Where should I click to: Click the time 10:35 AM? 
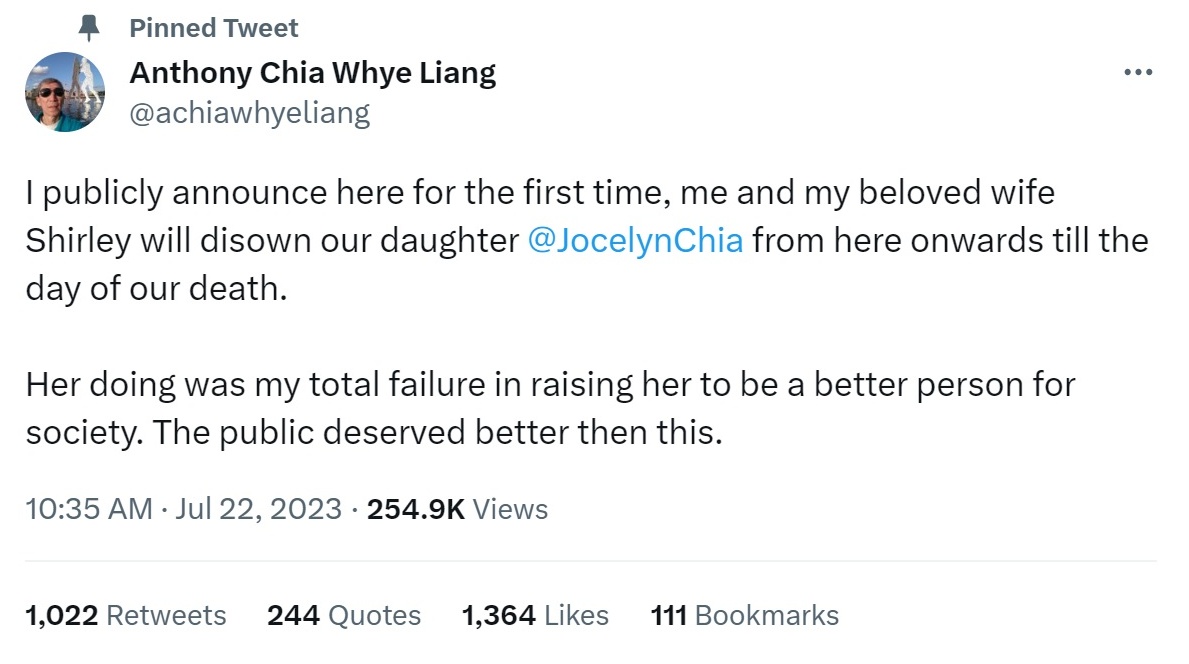click(x=85, y=509)
